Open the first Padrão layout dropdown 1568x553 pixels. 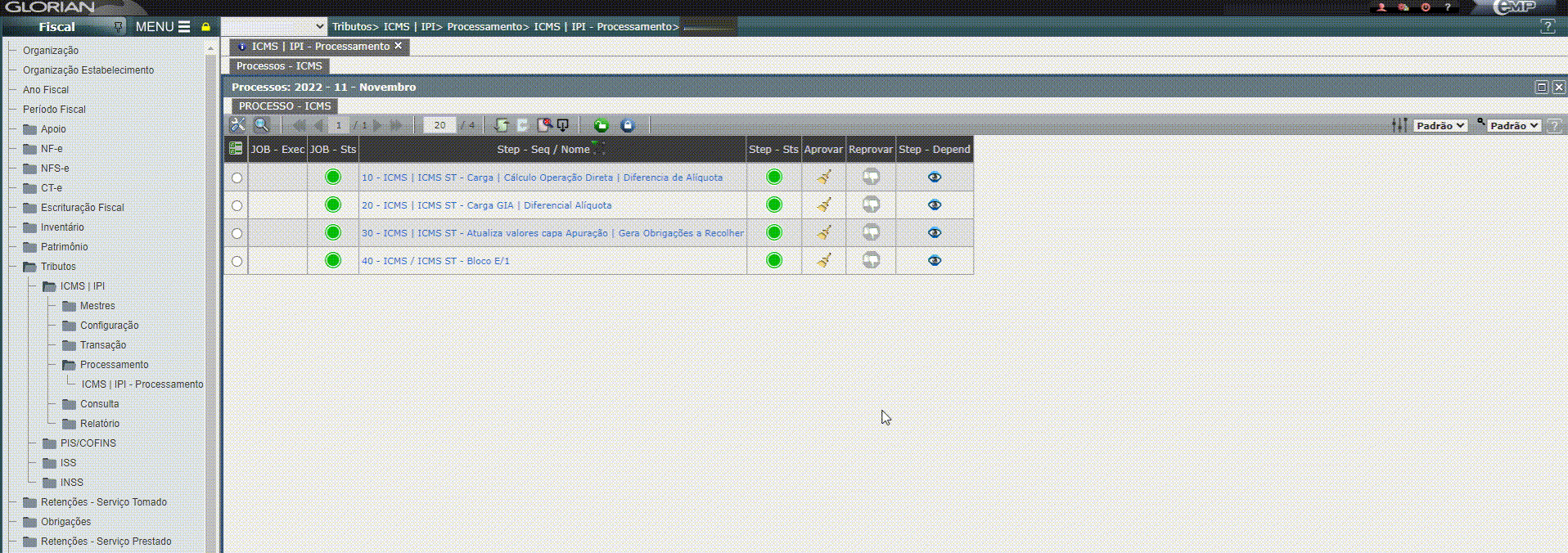click(1440, 125)
